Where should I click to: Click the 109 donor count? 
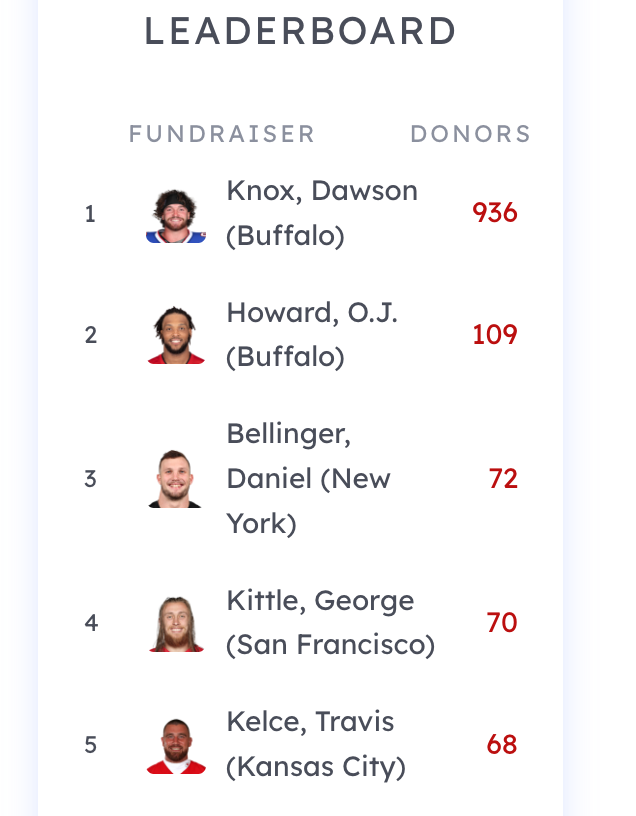click(494, 335)
